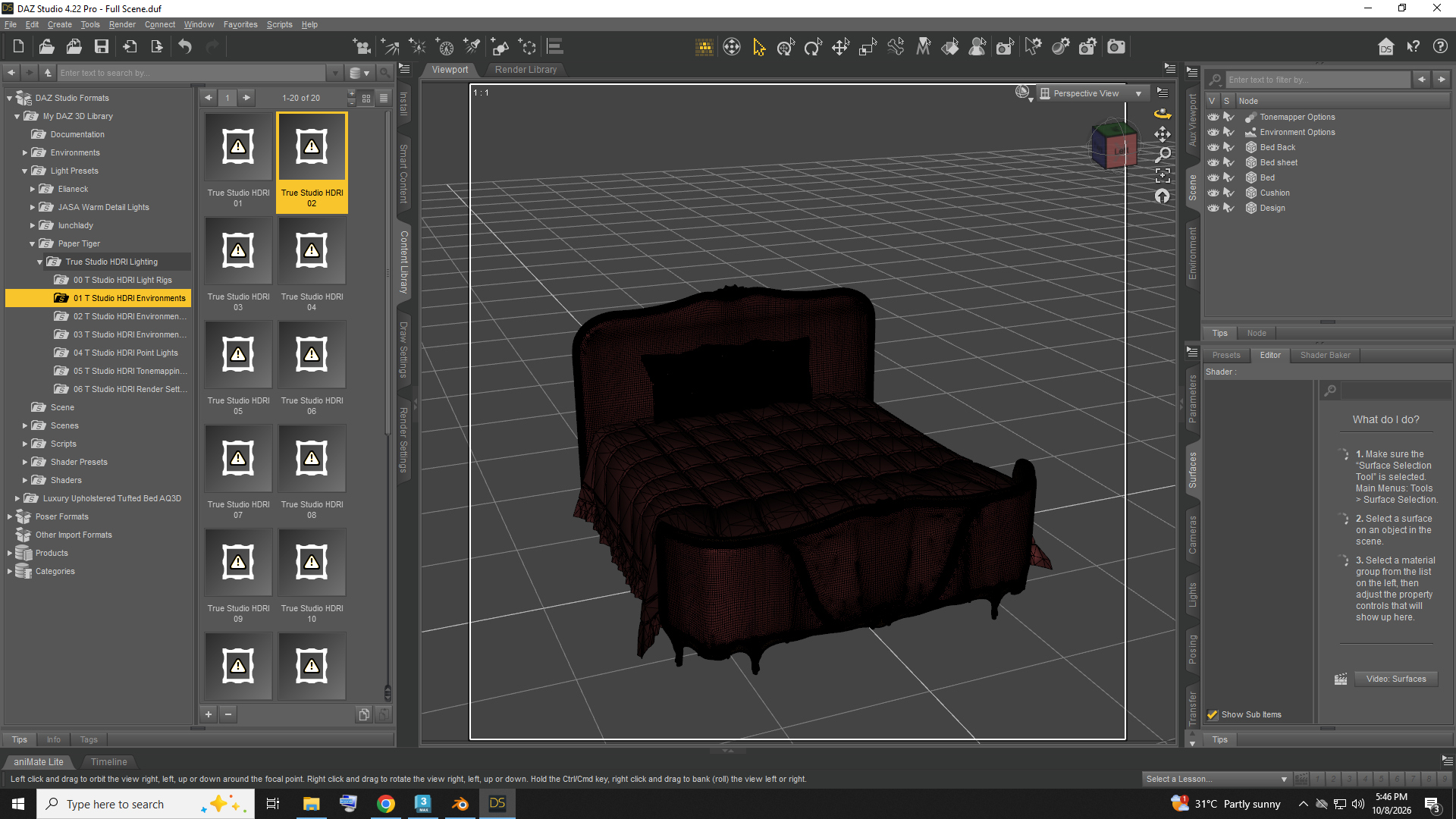
Task: Select the Rotate tool in toolbar
Action: 813,47
